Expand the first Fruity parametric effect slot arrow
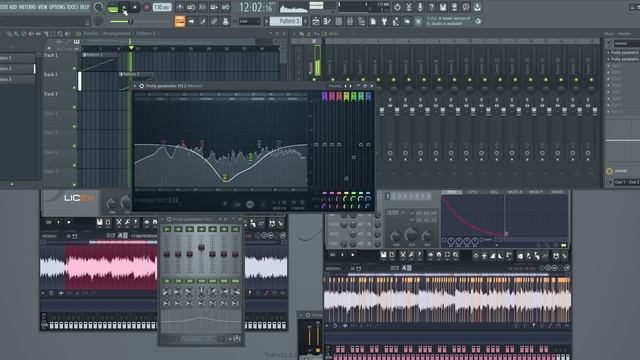640x360 pixels. [x=609, y=53]
